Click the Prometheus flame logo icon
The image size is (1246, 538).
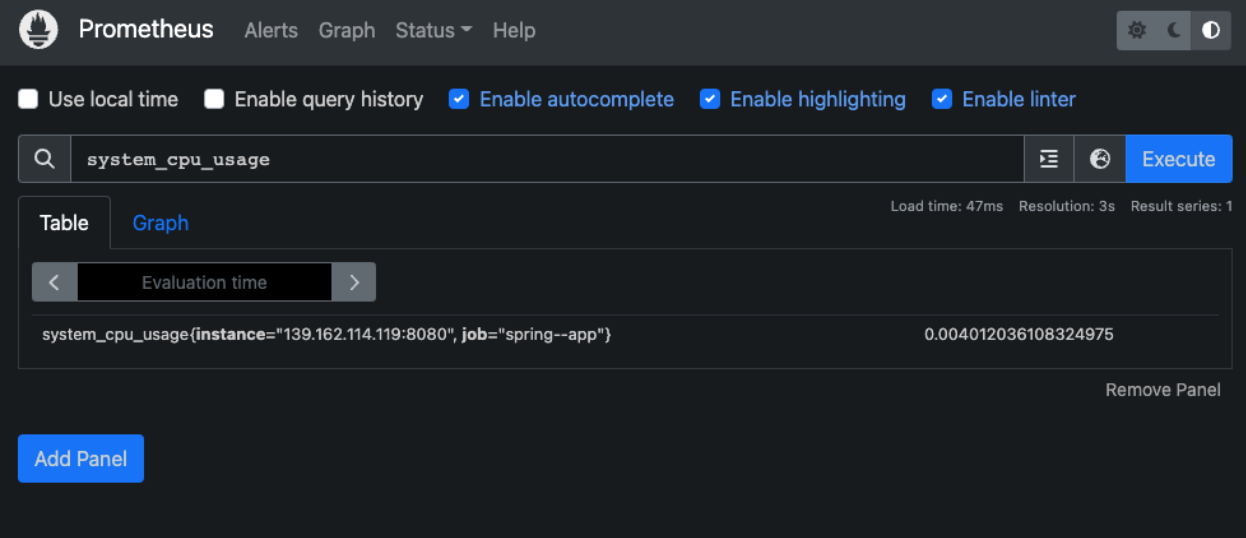tap(39, 30)
